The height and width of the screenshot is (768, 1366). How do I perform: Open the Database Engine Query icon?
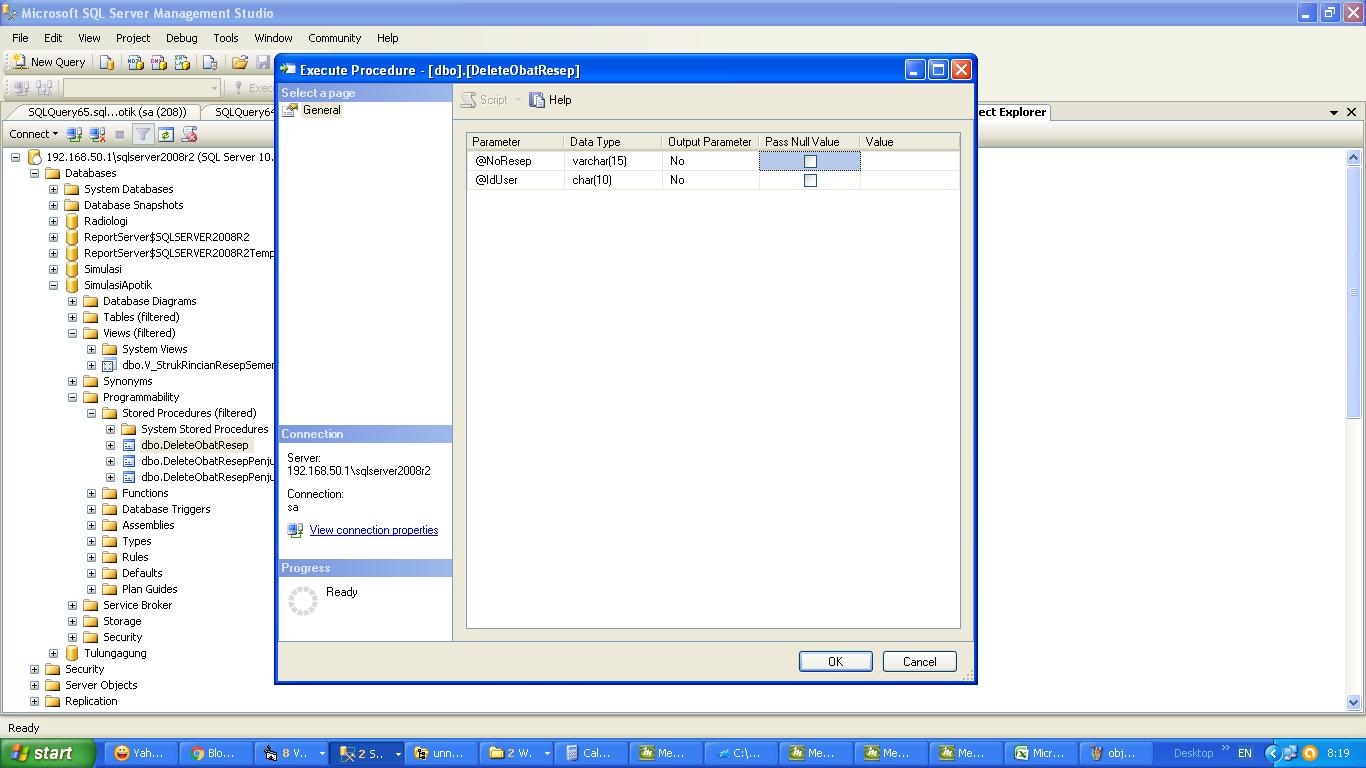coord(107,62)
